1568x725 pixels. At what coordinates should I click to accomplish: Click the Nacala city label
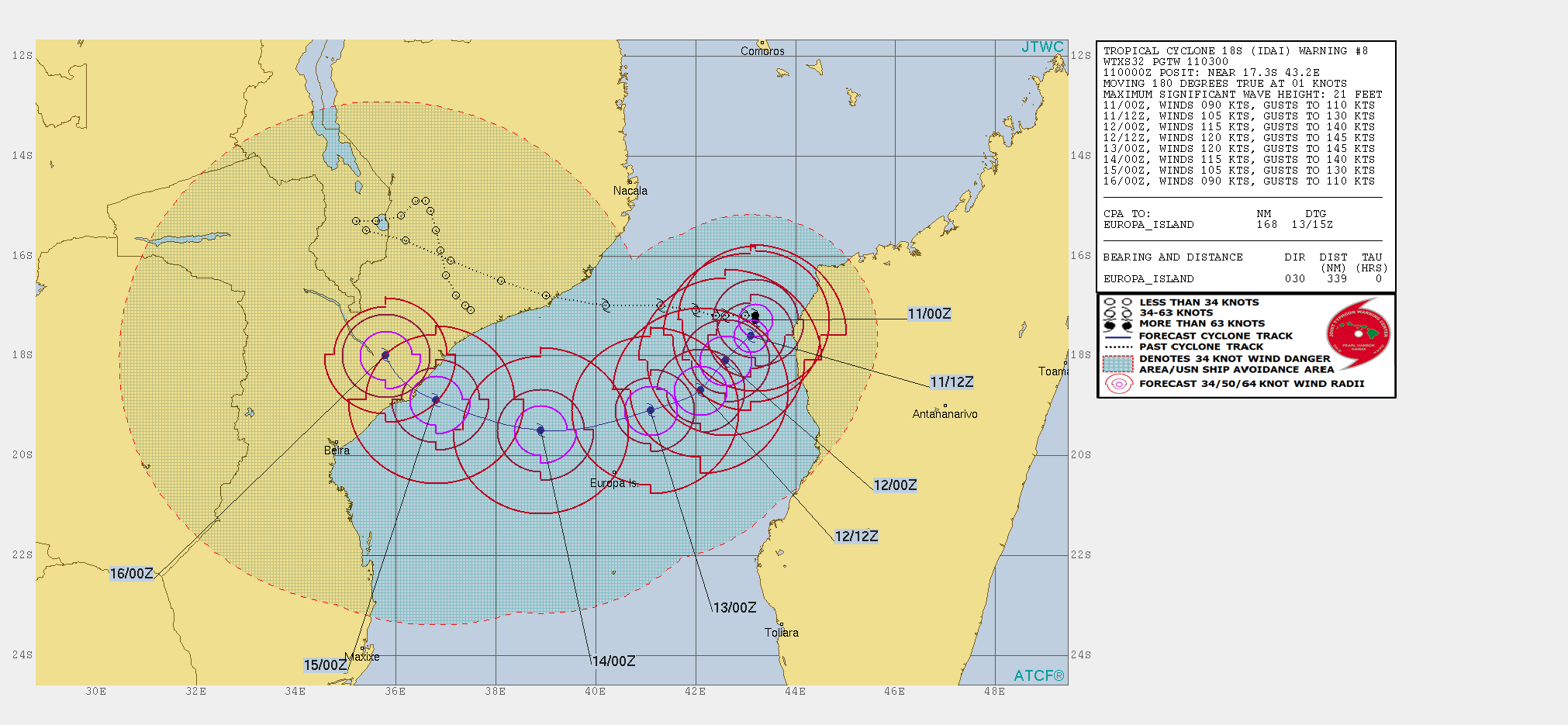coord(630,191)
